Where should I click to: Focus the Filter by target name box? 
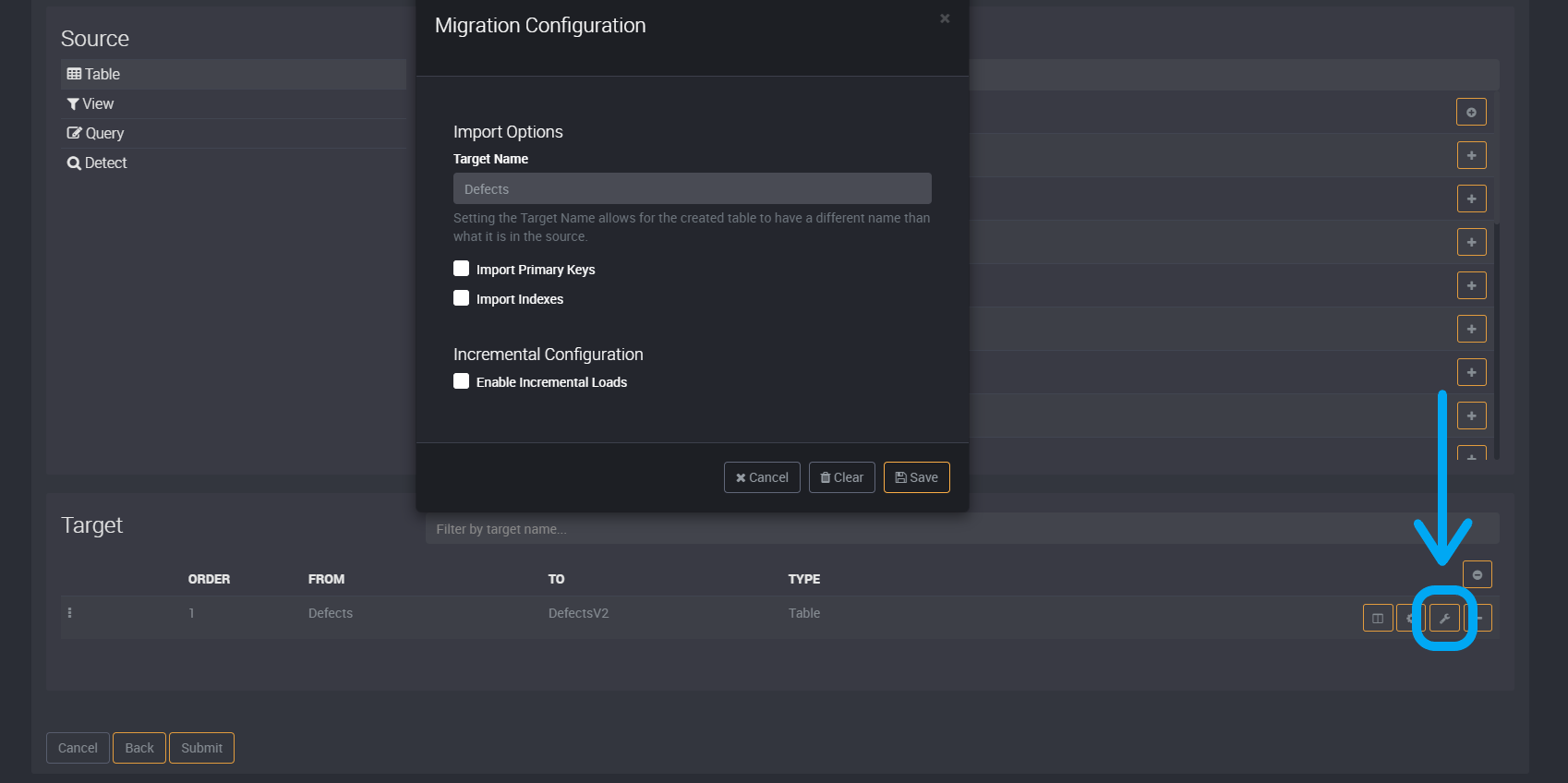[x=962, y=529]
